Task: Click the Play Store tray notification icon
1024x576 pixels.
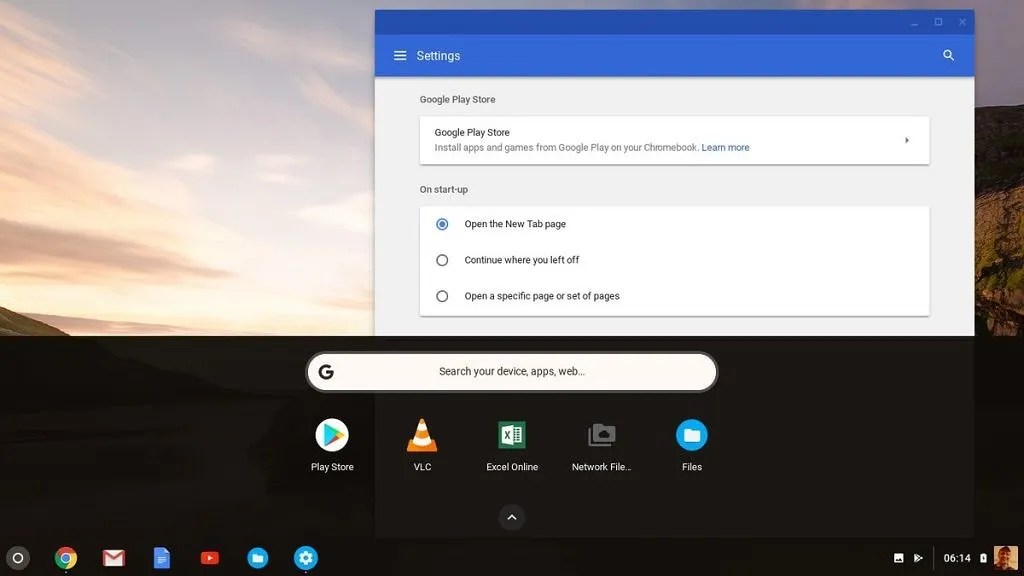Action: pyautogui.click(x=918, y=558)
